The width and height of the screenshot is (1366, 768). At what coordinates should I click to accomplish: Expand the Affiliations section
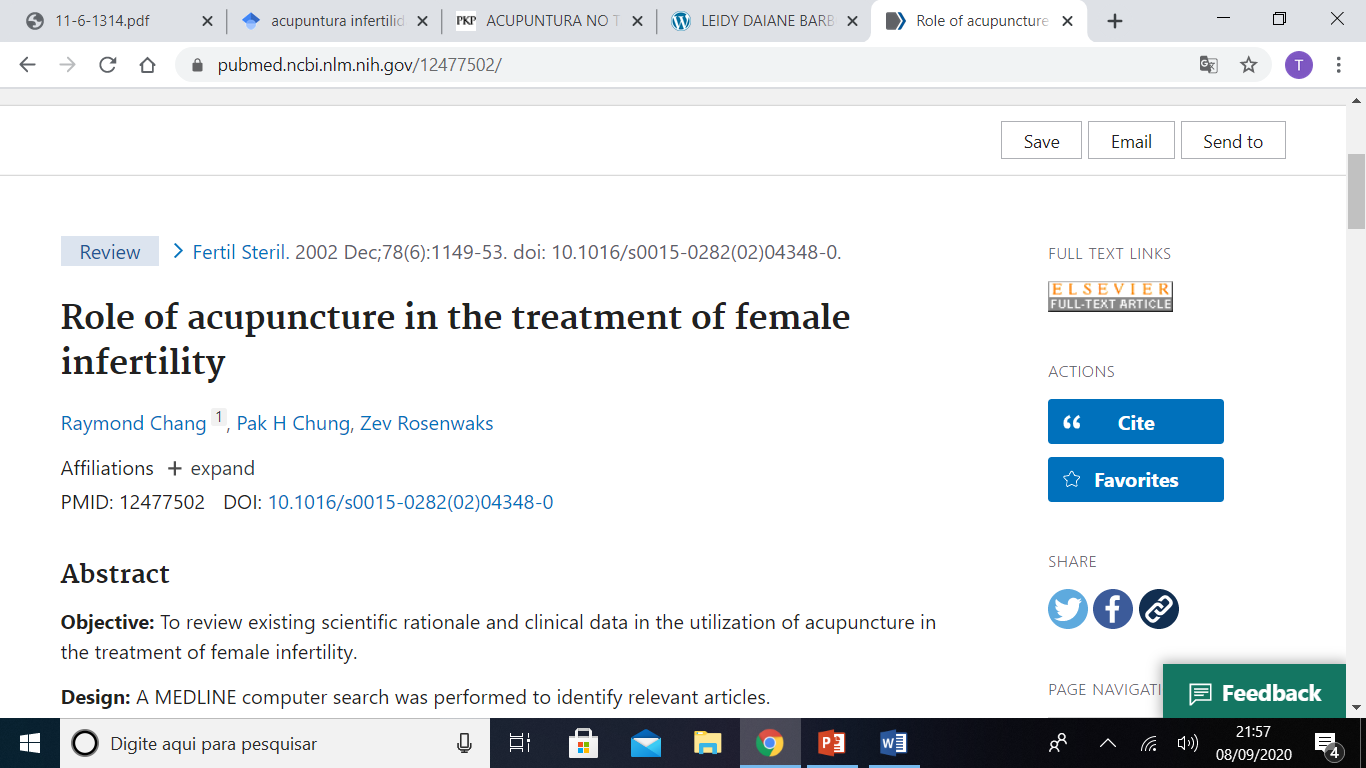point(210,468)
